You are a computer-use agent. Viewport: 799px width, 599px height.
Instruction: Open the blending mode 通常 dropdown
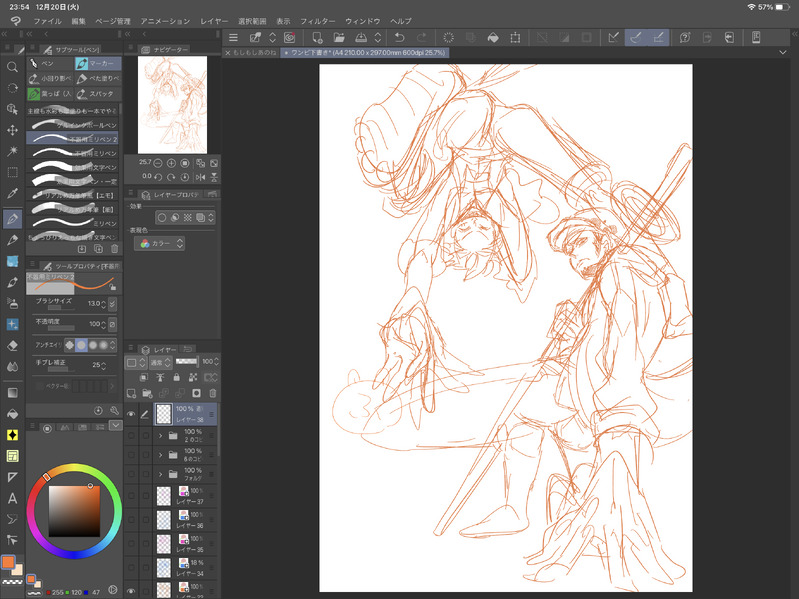158,362
